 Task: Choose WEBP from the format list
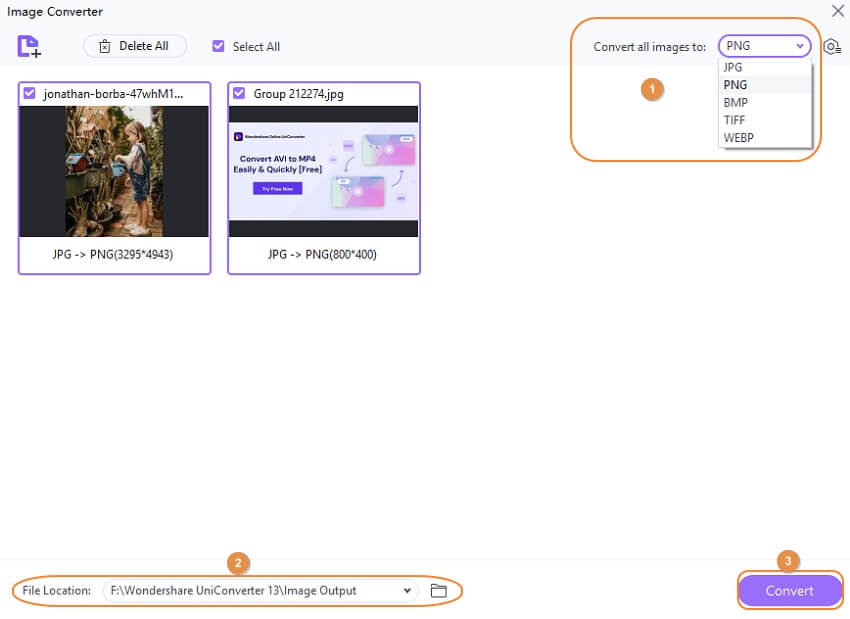pyautogui.click(x=764, y=138)
